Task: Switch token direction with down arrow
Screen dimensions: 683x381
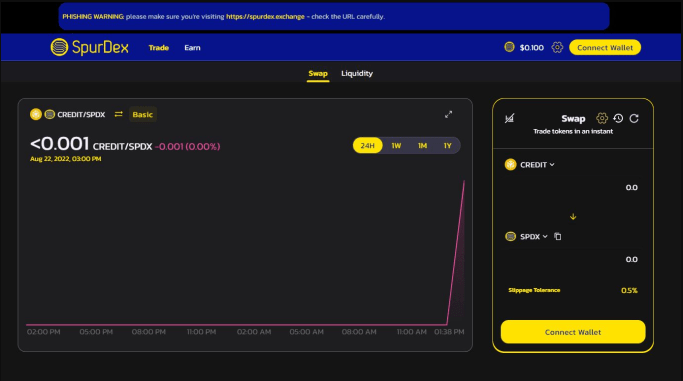Action: pyautogui.click(x=573, y=216)
